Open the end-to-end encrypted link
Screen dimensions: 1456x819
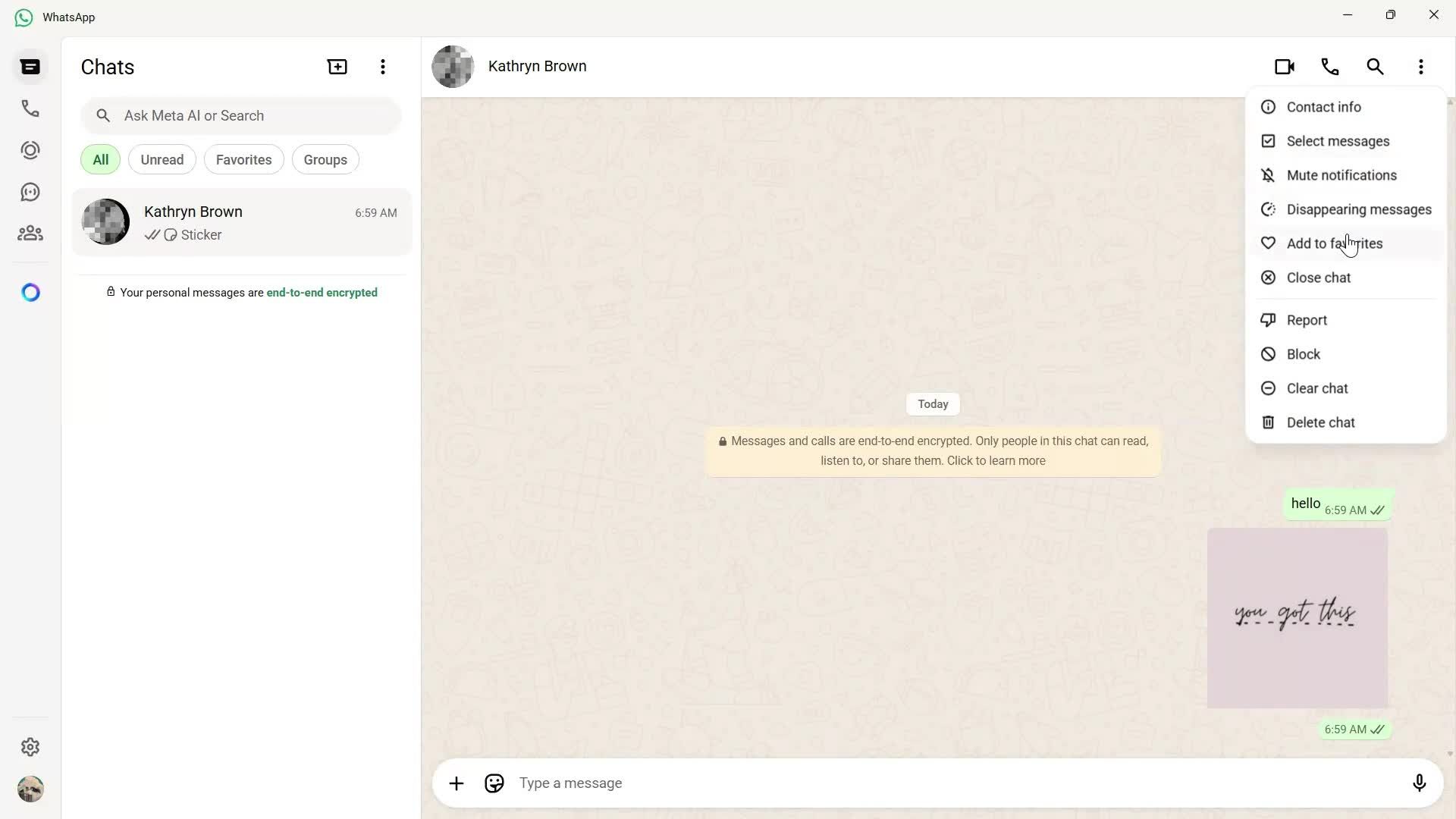point(322,292)
